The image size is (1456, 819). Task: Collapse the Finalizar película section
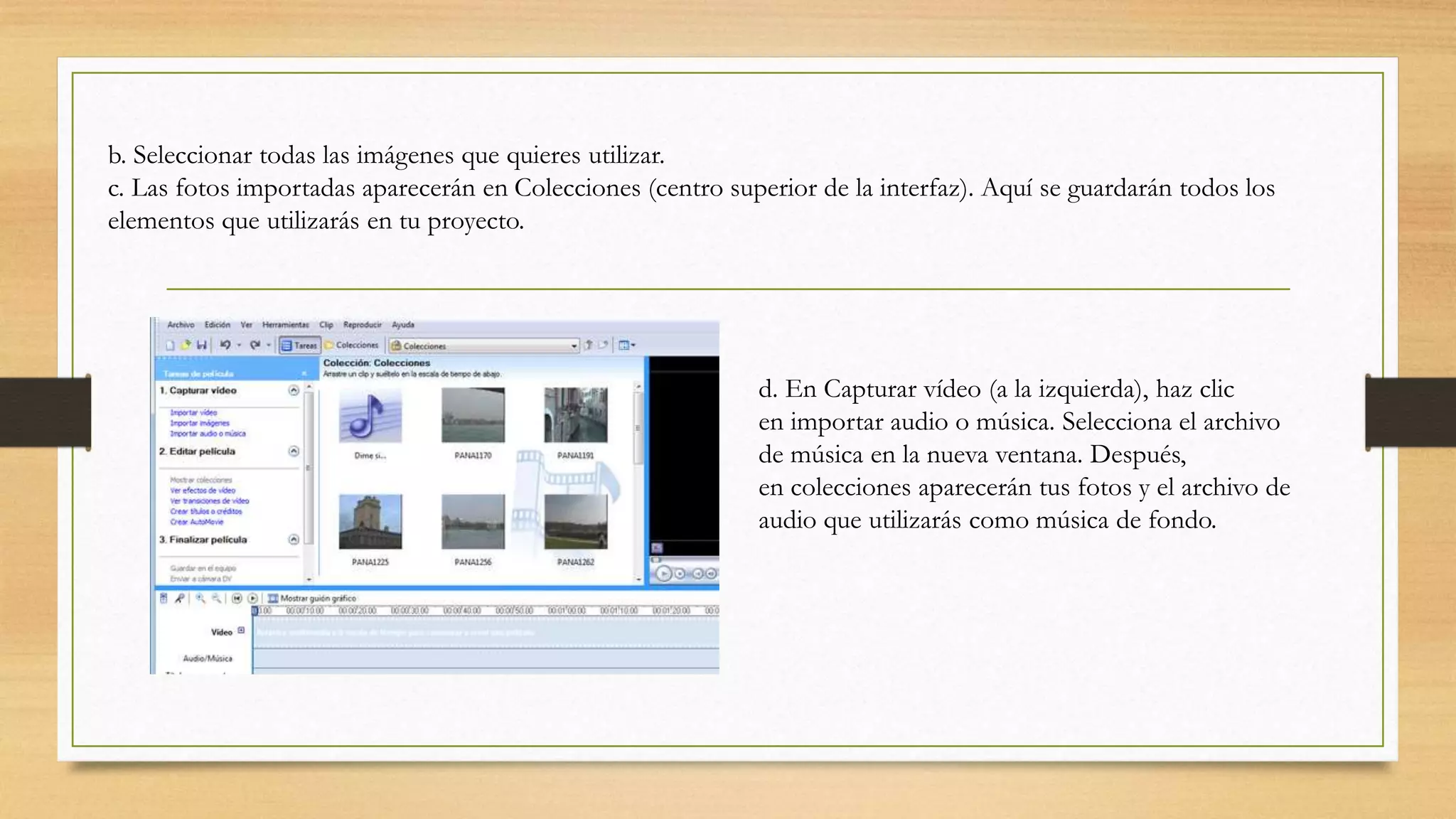click(x=294, y=540)
